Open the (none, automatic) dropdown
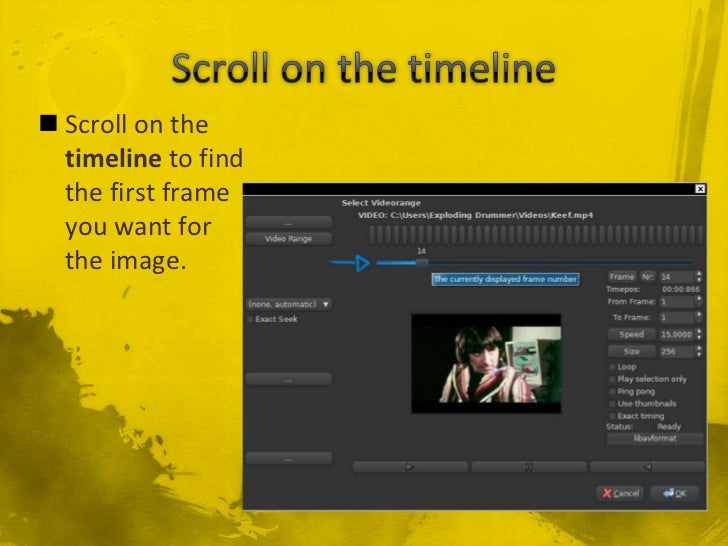 [289, 304]
